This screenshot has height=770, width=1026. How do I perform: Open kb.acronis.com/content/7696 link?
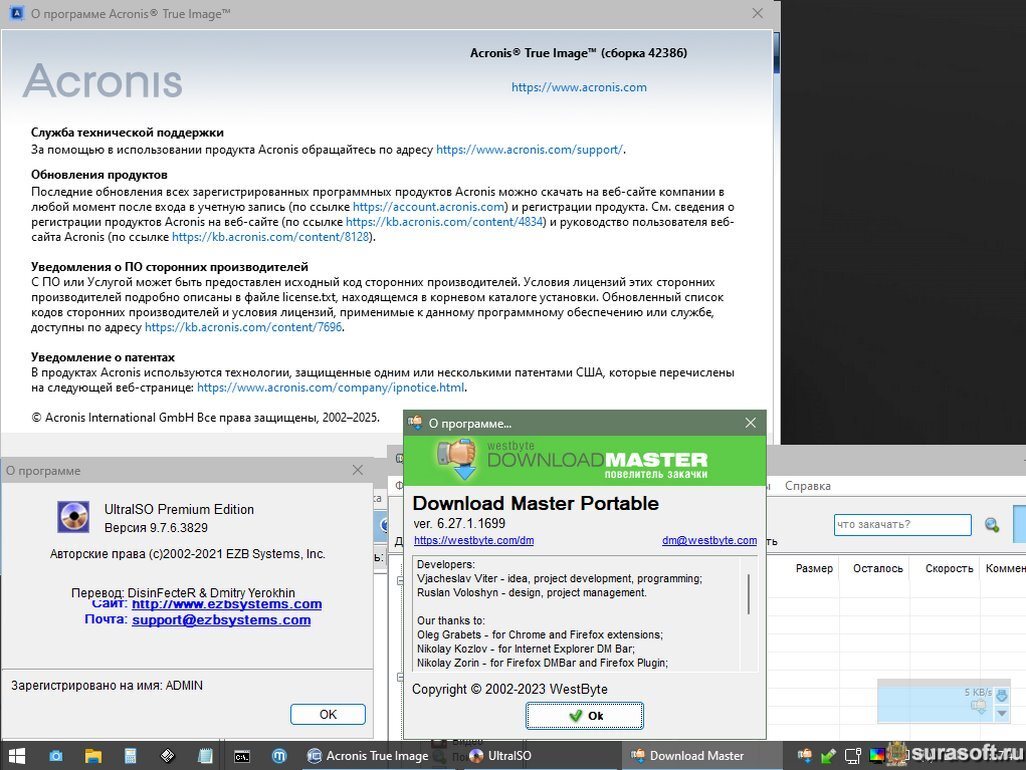(243, 327)
